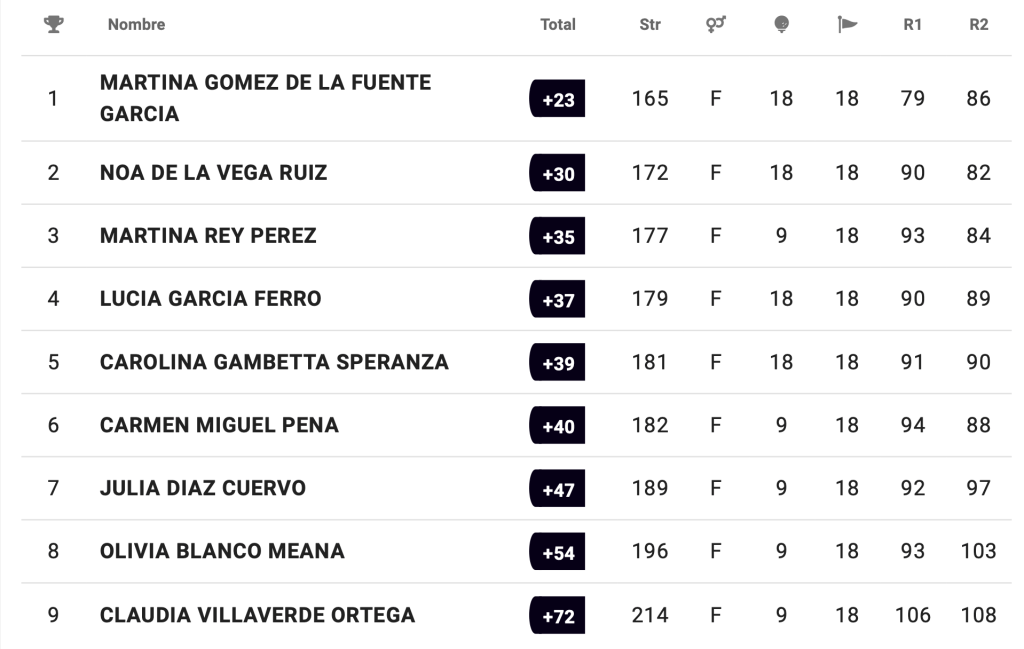Click the flag holes column icon
This screenshot has height=649, width=1024.
pyautogui.click(x=847, y=24)
